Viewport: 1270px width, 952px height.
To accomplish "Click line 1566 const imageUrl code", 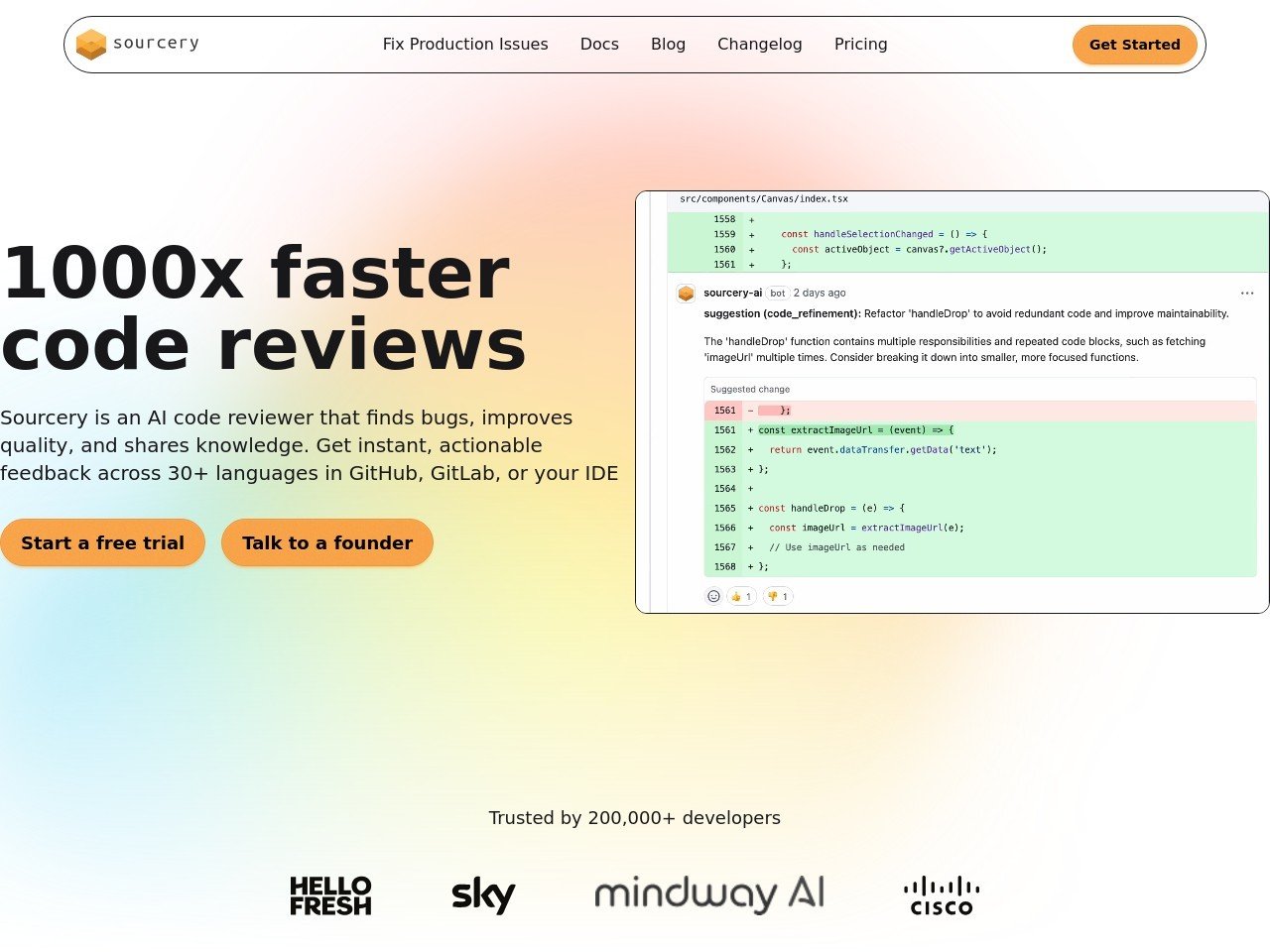I will tap(866, 528).
